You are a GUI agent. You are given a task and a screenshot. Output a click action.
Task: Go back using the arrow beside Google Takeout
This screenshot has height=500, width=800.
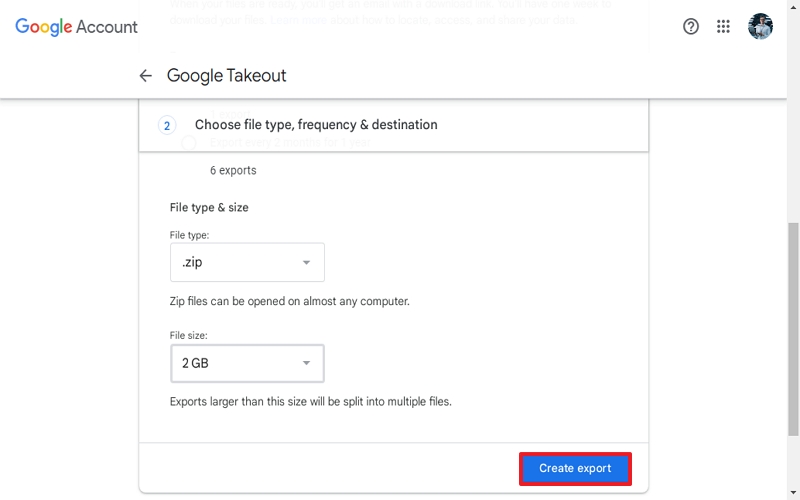(x=146, y=76)
